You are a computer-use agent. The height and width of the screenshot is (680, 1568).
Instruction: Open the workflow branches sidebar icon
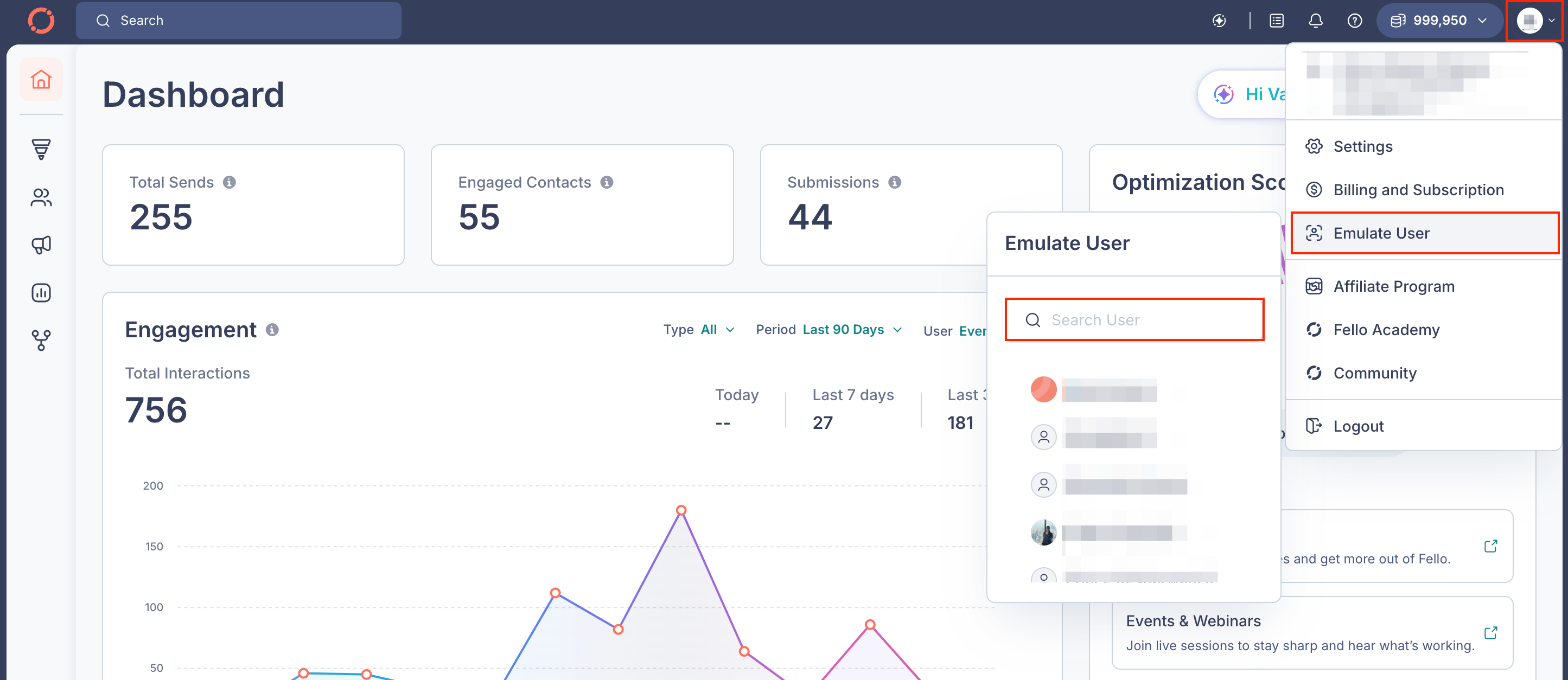pos(41,341)
